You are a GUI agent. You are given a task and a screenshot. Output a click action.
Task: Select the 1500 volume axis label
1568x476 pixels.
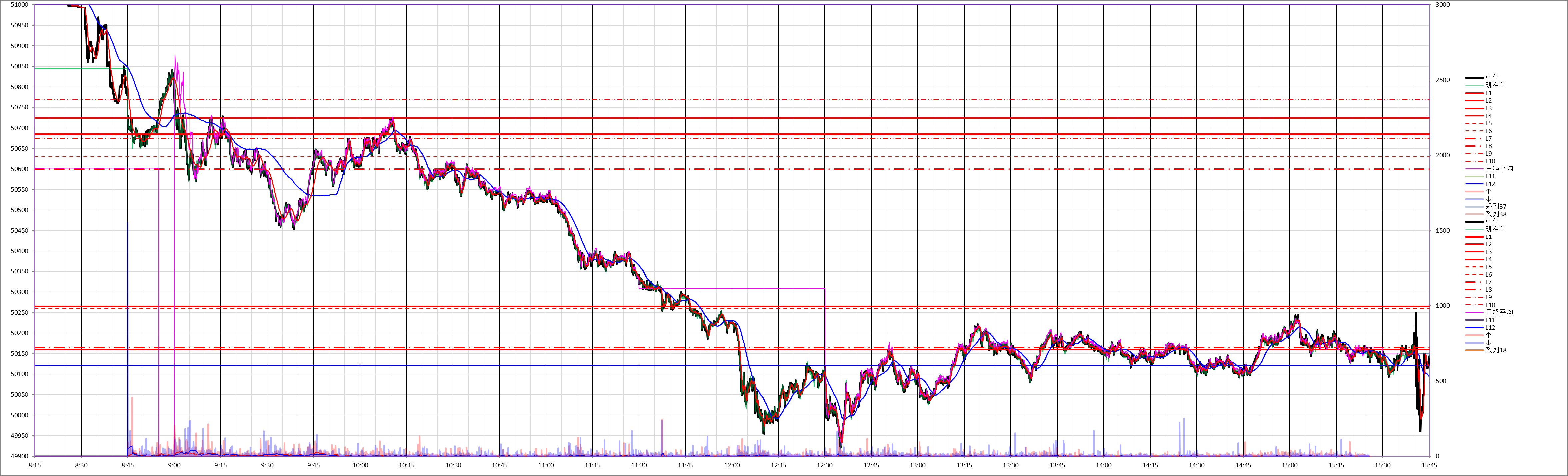coord(1442,231)
